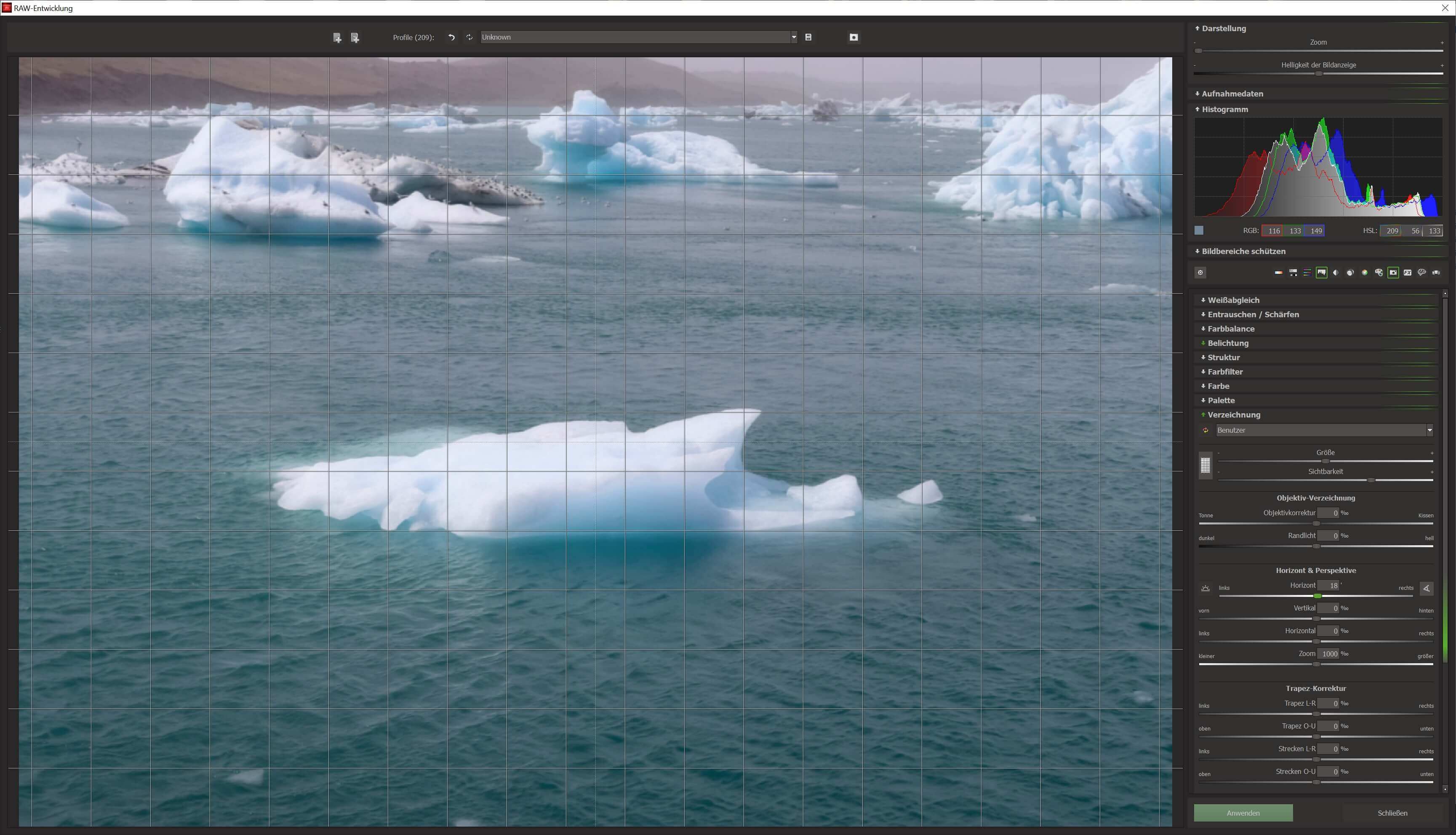Image resolution: width=1456 pixels, height=835 pixels.
Task: Select the painter's palette category icon
Action: coord(1379,273)
